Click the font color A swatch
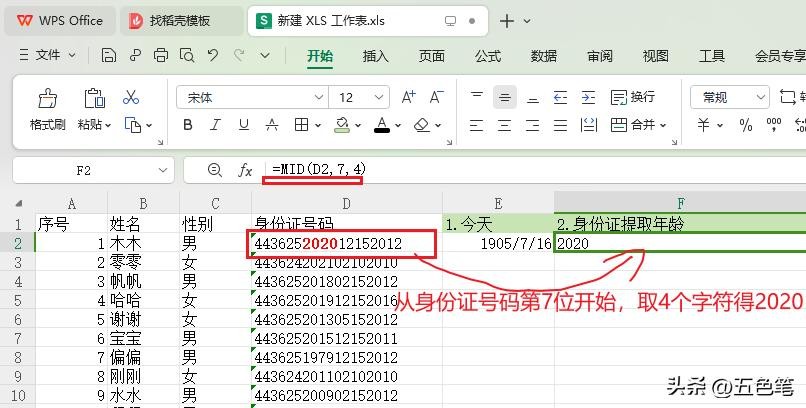Image resolution: width=806 pixels, height=408 pixels. click(381, 125)
